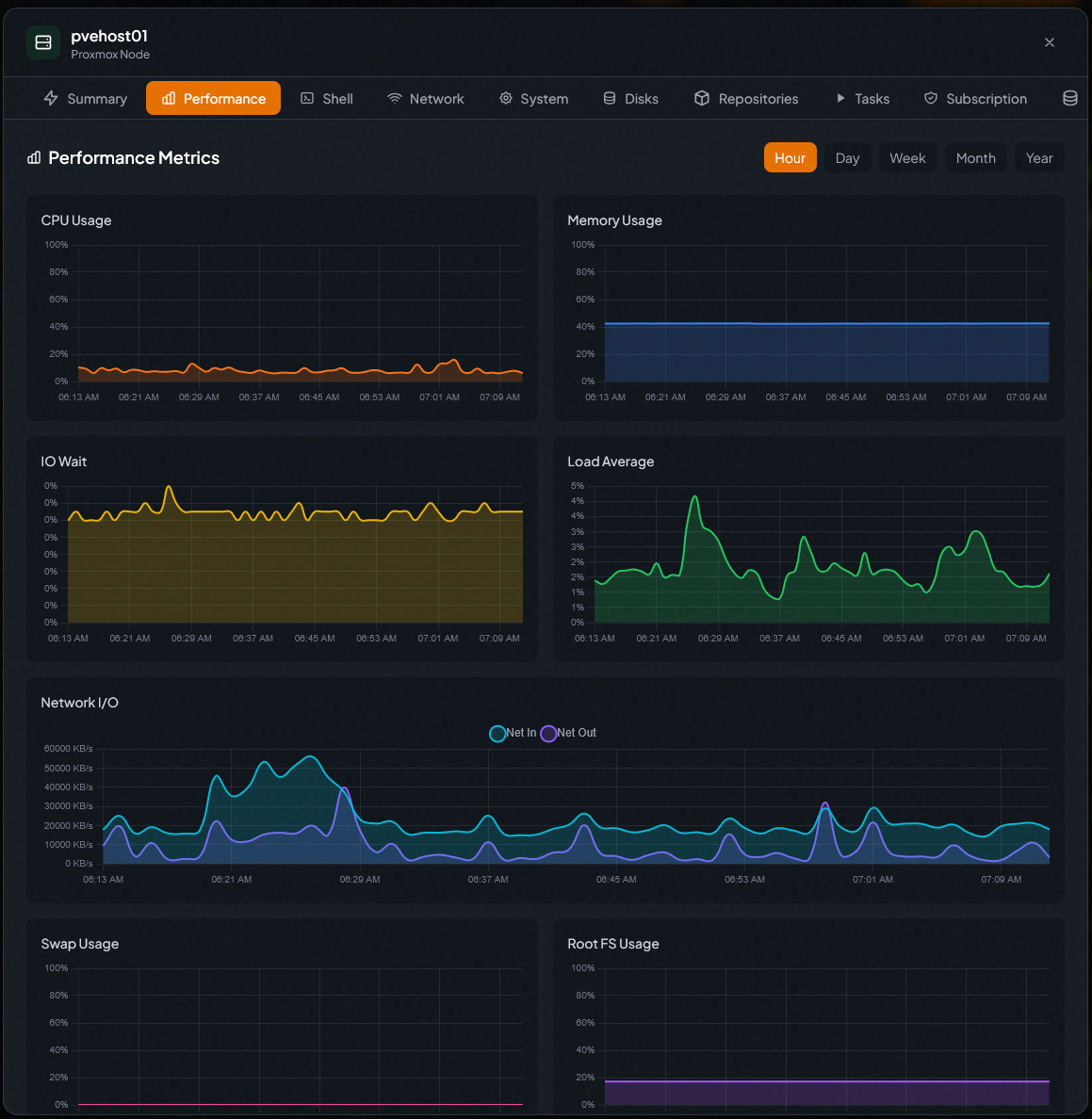1092x1119 pixels.
Task: Toggle Net In series in legend
Action: coord(513,733)
